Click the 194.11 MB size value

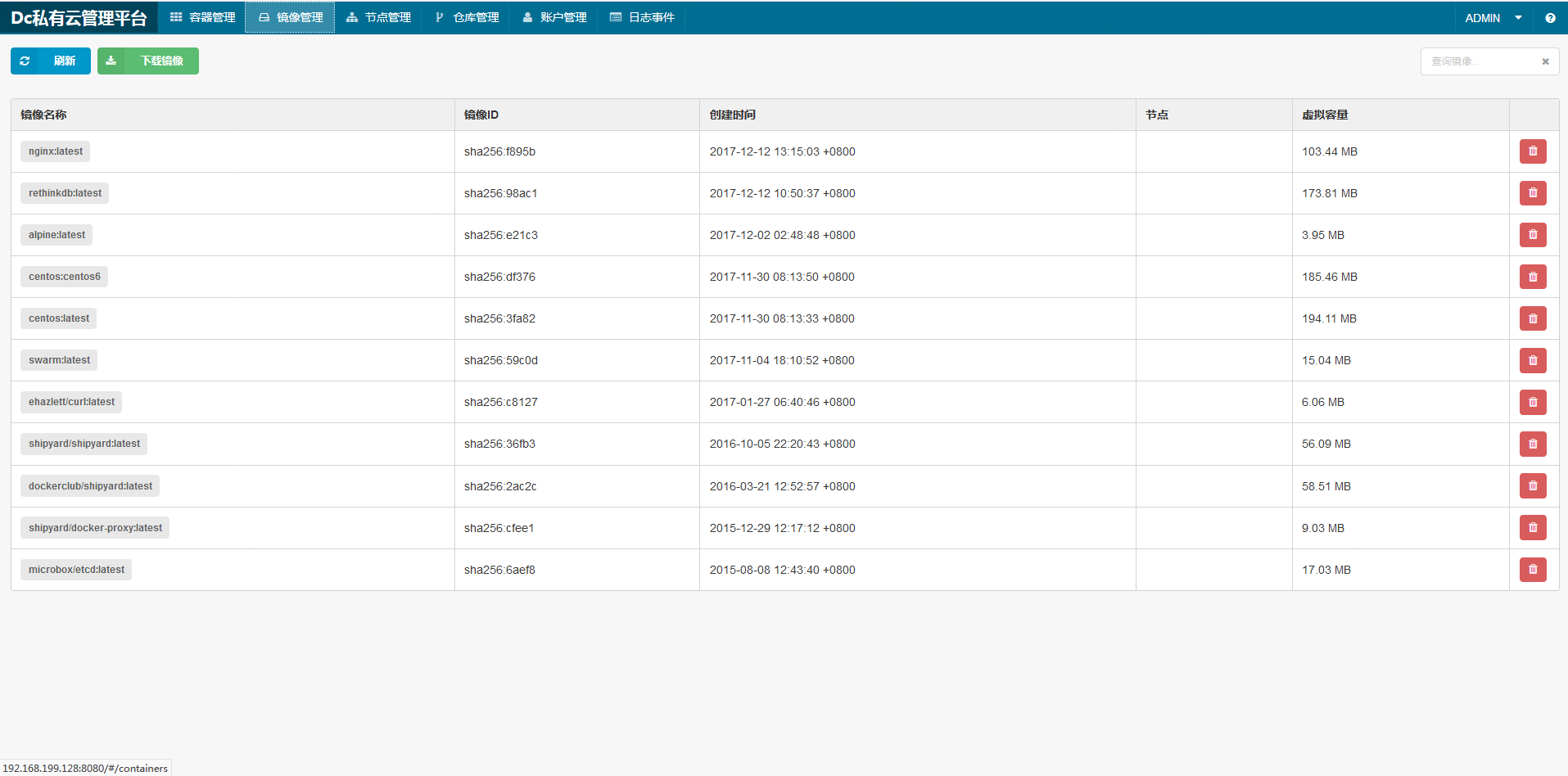pos(1329,318)
